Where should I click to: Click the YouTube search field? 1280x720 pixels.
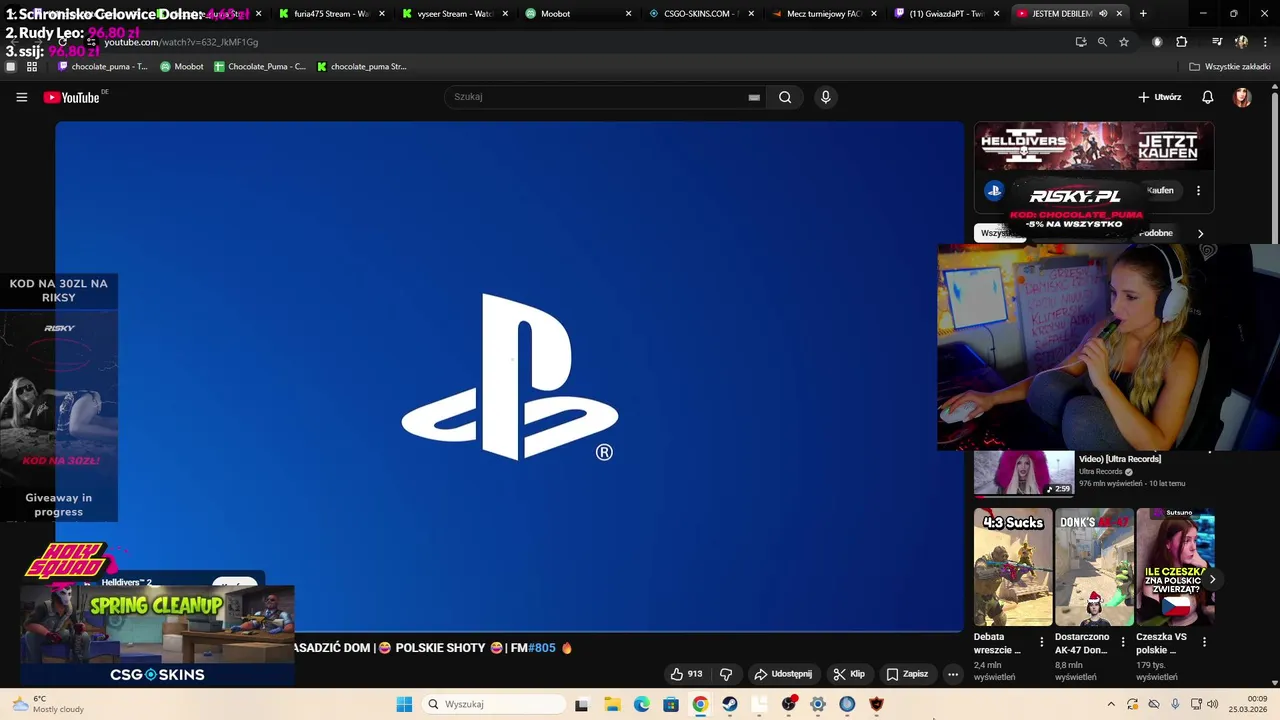point(600,97)
